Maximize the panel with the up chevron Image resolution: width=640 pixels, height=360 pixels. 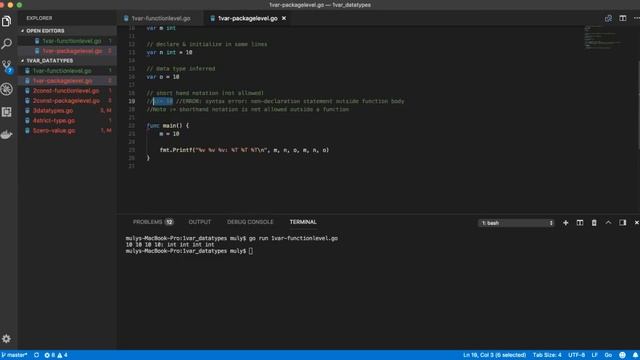click(608, 223)
